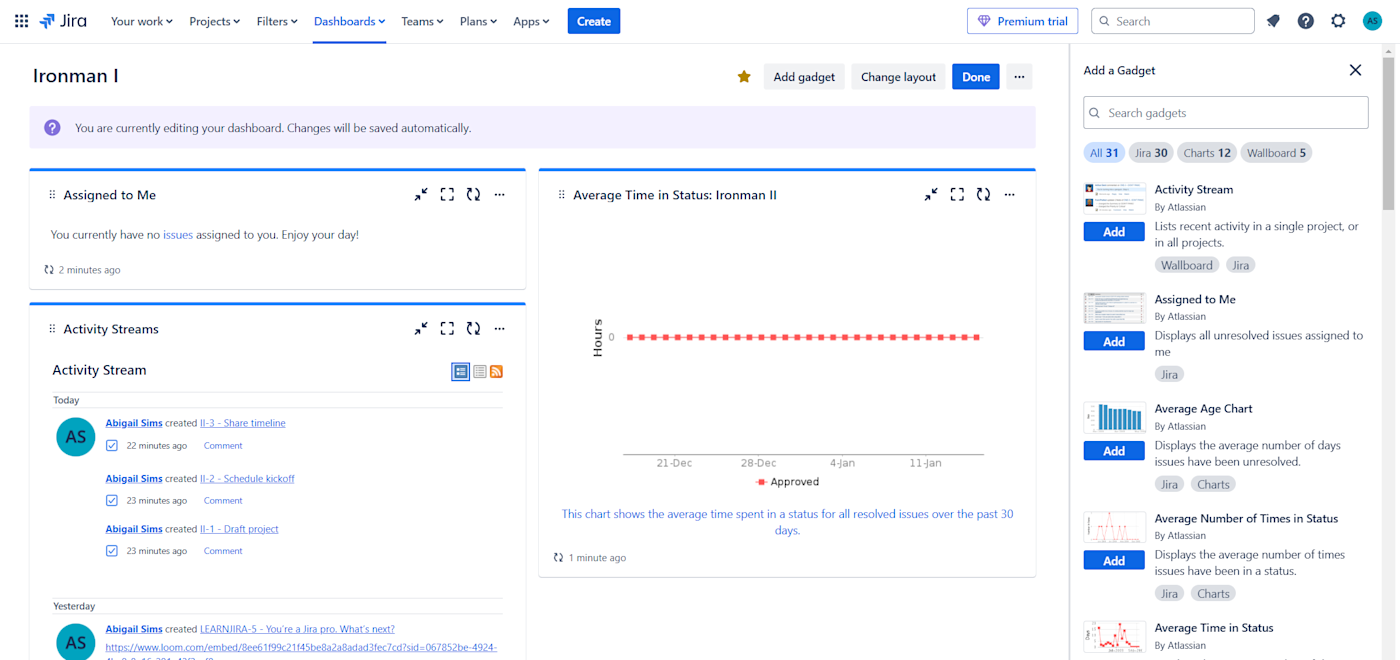Maximize the Average Time in Status gadget
1400x660 pixels.
[957, 195]
